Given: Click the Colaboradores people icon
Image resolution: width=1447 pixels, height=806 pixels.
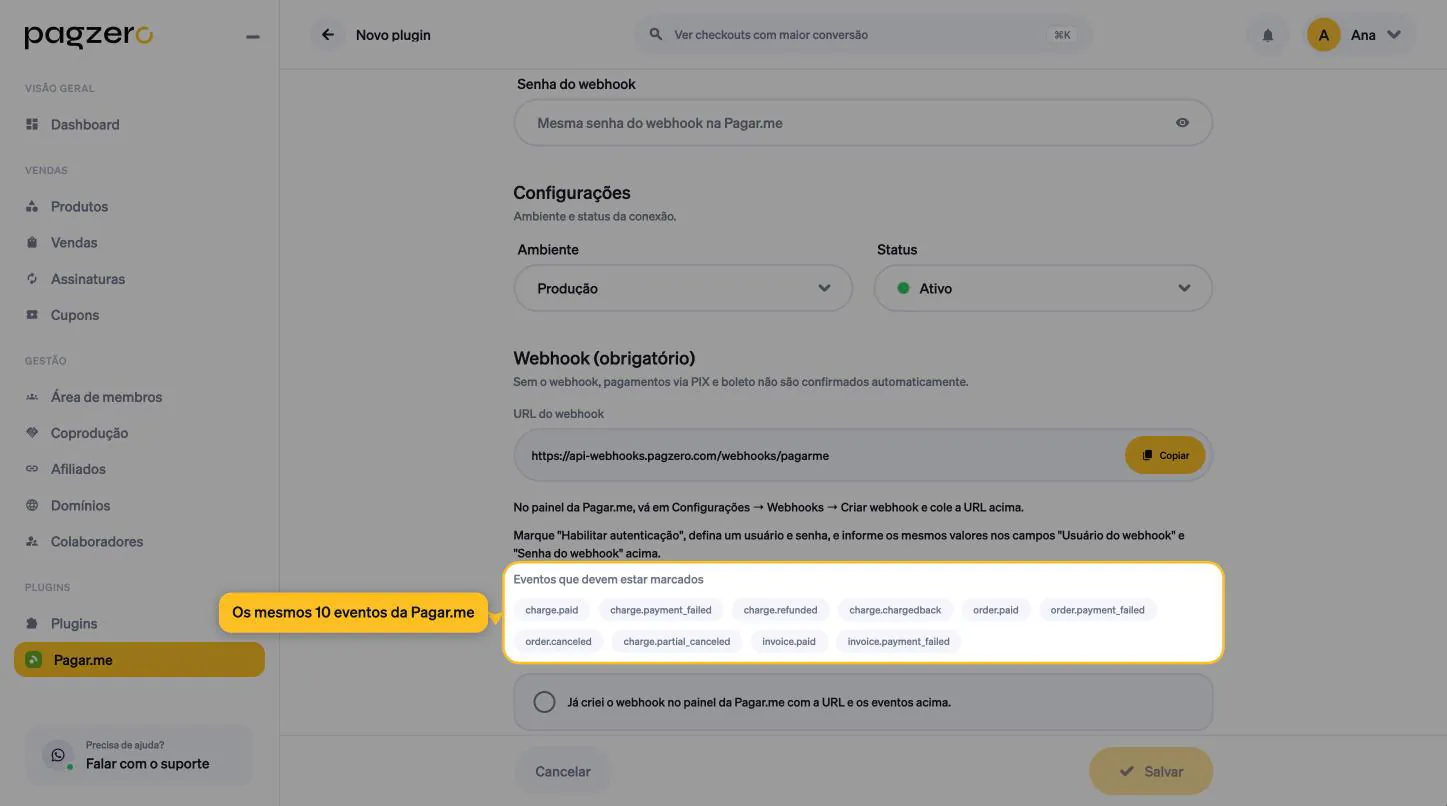Looking at the screenshot, I should click(32, 542).
